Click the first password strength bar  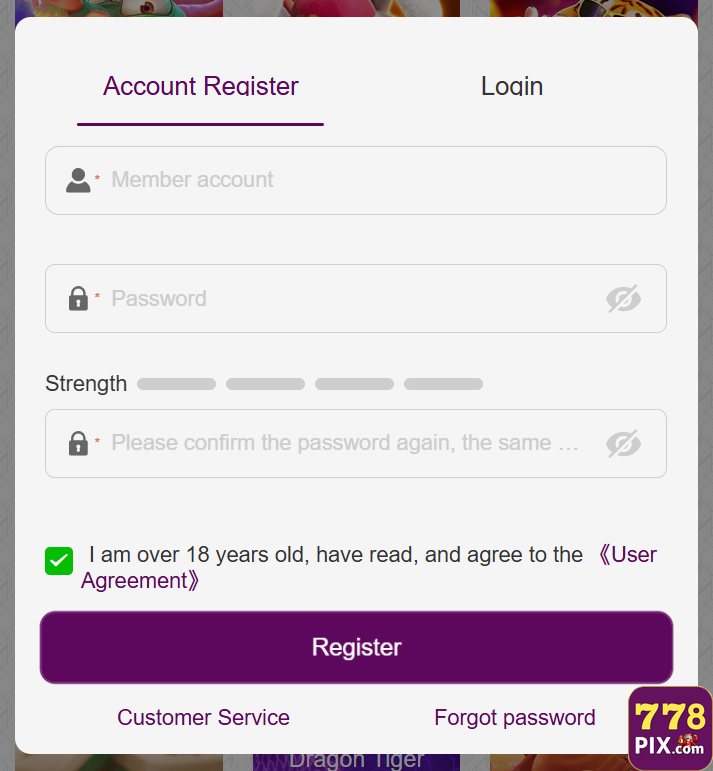pyautogui.click(x=176, y=384)
